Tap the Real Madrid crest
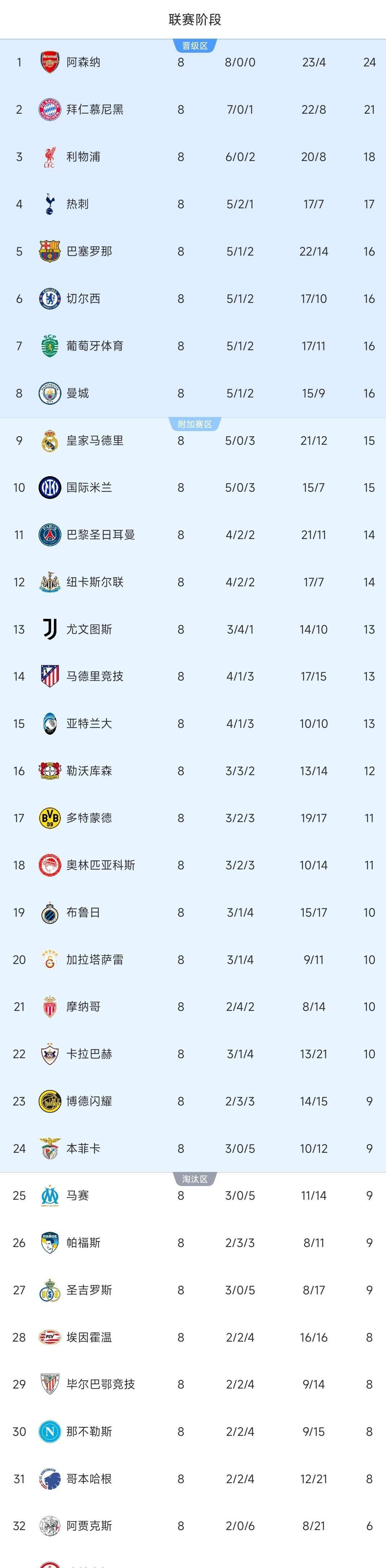Viewport: 386px width, 1568px height. coord(49,441)
